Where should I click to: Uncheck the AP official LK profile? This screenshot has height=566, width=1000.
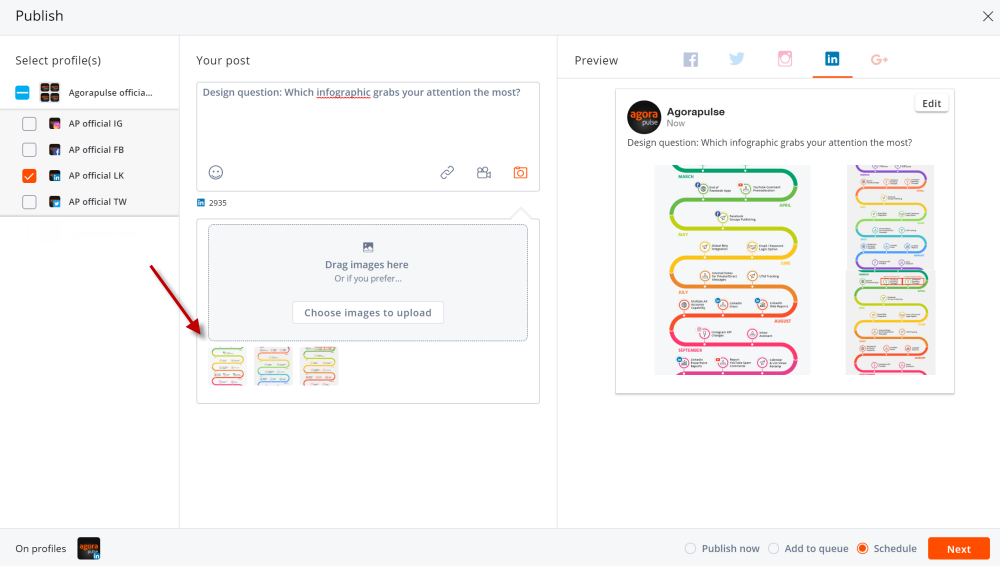coord(29,176)
